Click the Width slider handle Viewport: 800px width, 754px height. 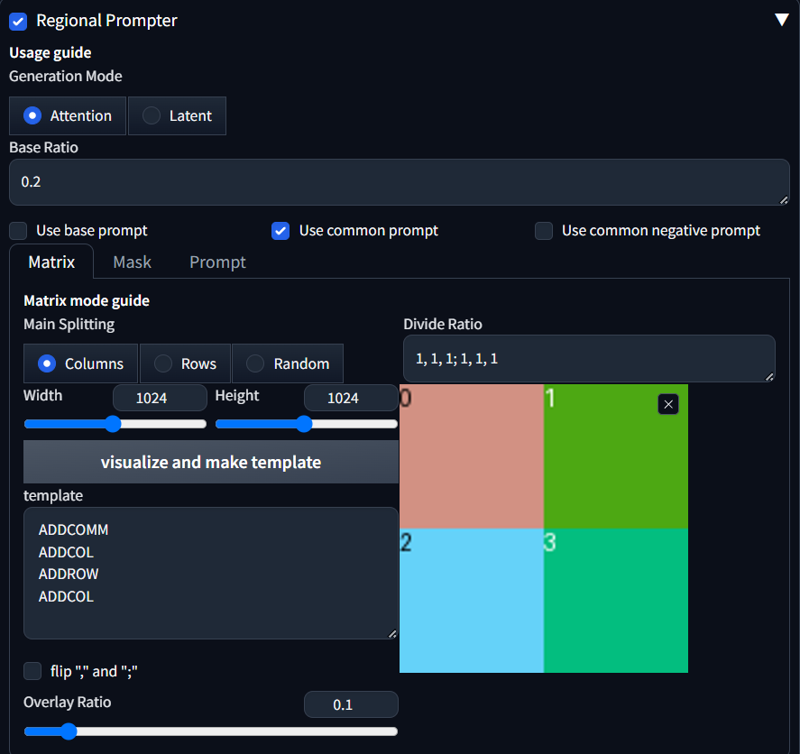[113, 424]
